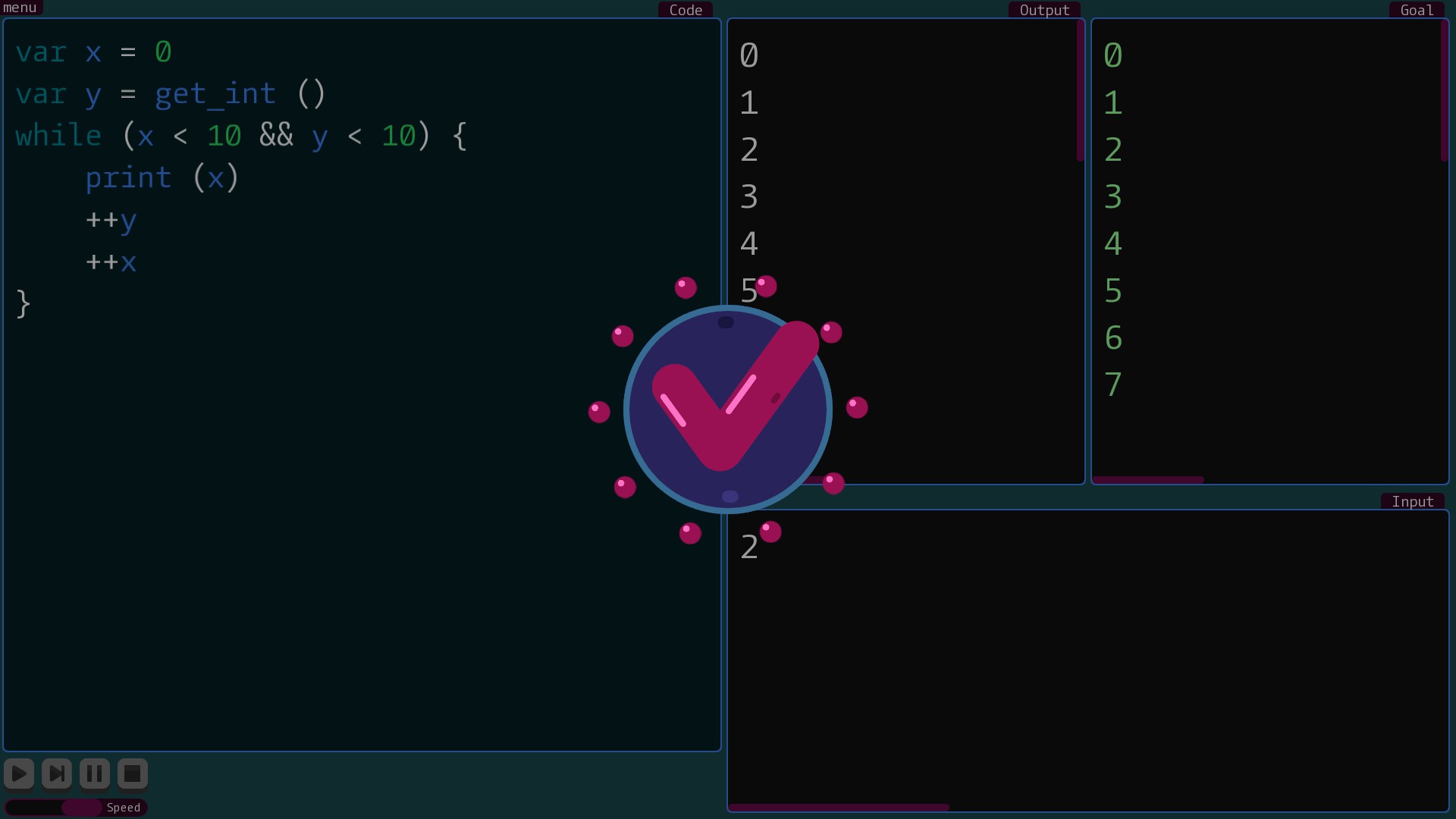Viewport: 1456px width, 819px height.
Task: Click the input value 2
Action: (x=749, y=548)
